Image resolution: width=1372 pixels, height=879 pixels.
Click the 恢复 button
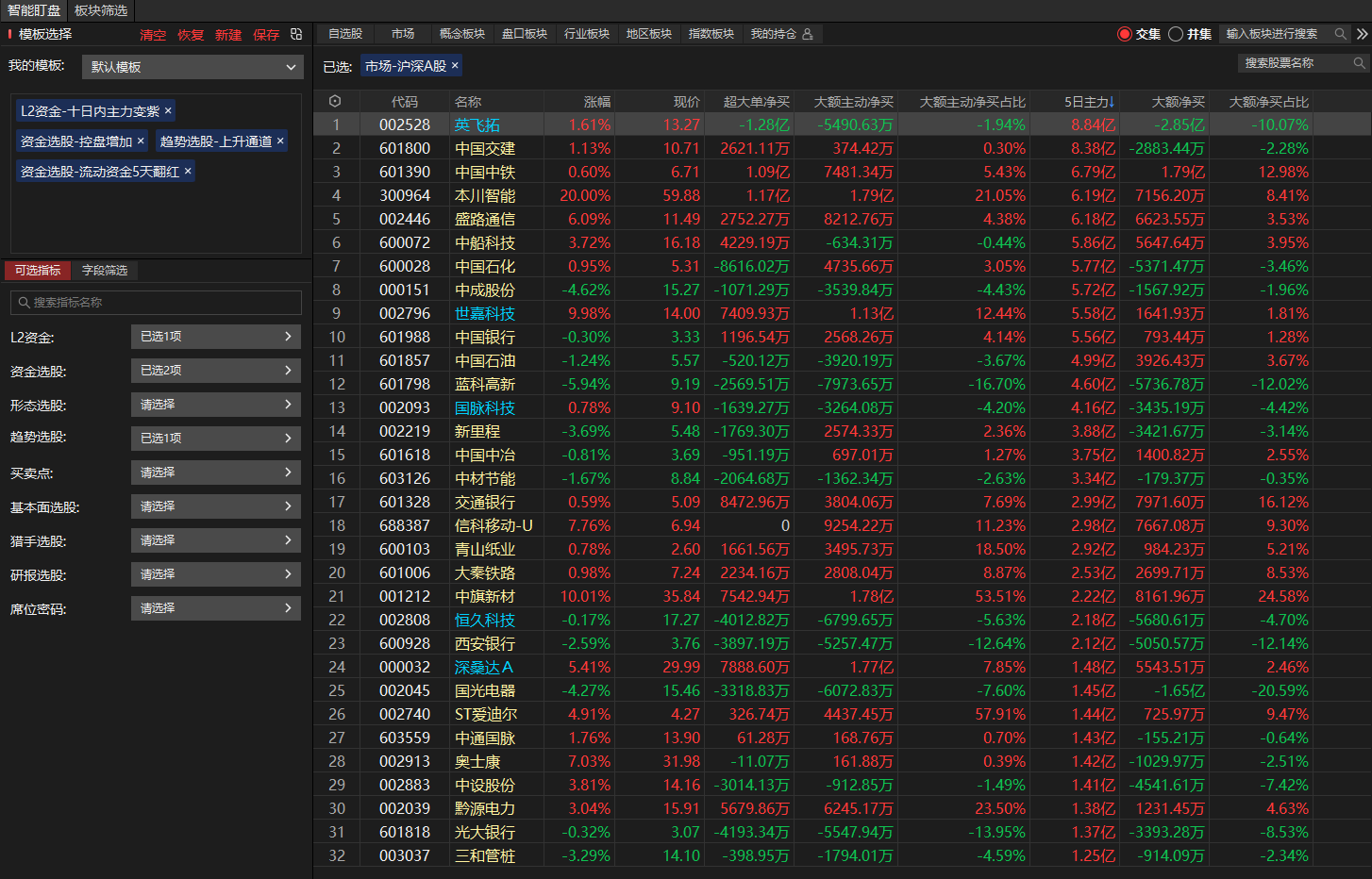click(191, 35)
